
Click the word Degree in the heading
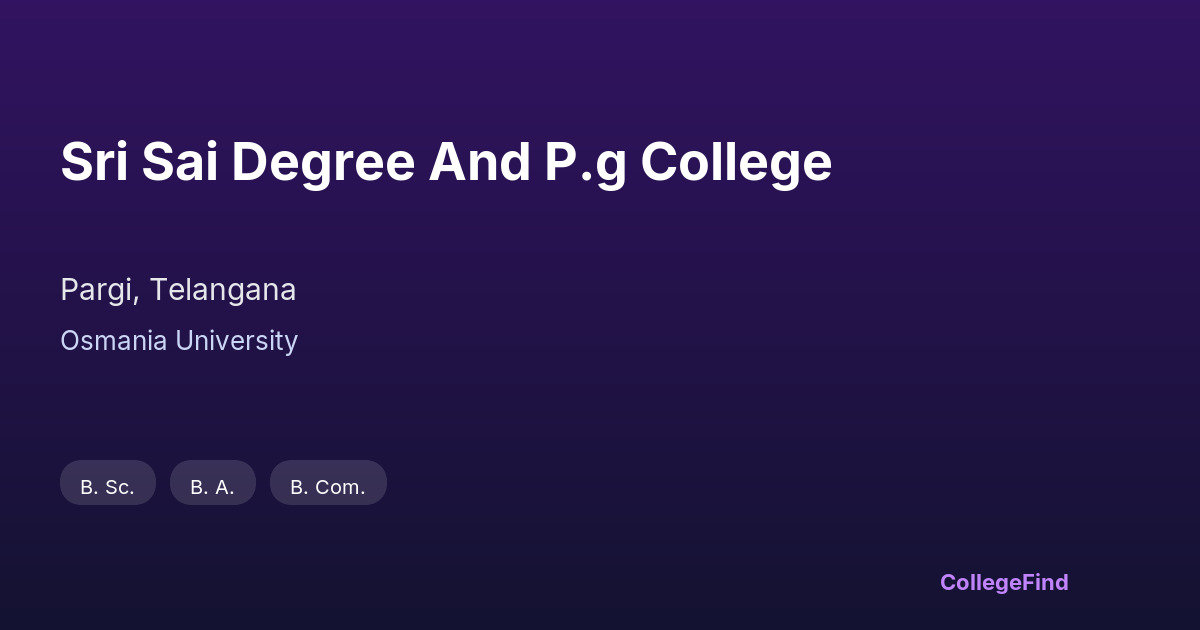tap(323, 162)
